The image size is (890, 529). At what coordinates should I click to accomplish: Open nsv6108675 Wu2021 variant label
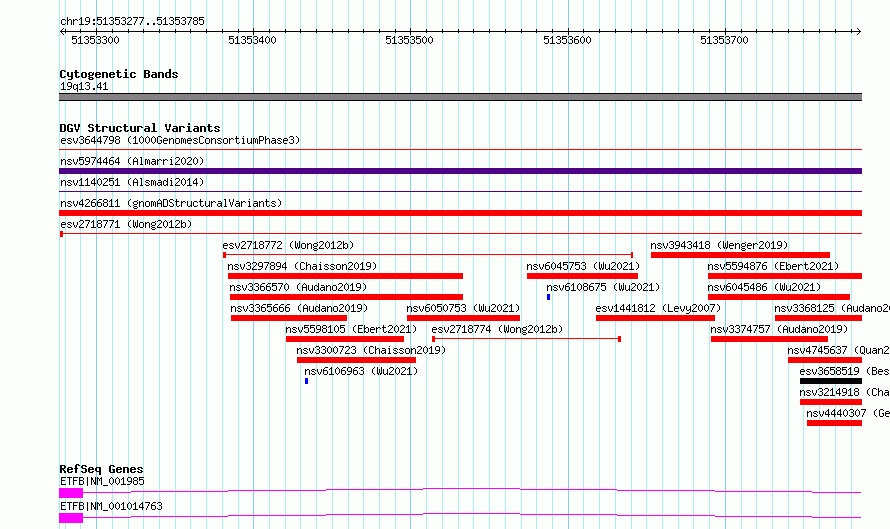(x=603, y=287)
